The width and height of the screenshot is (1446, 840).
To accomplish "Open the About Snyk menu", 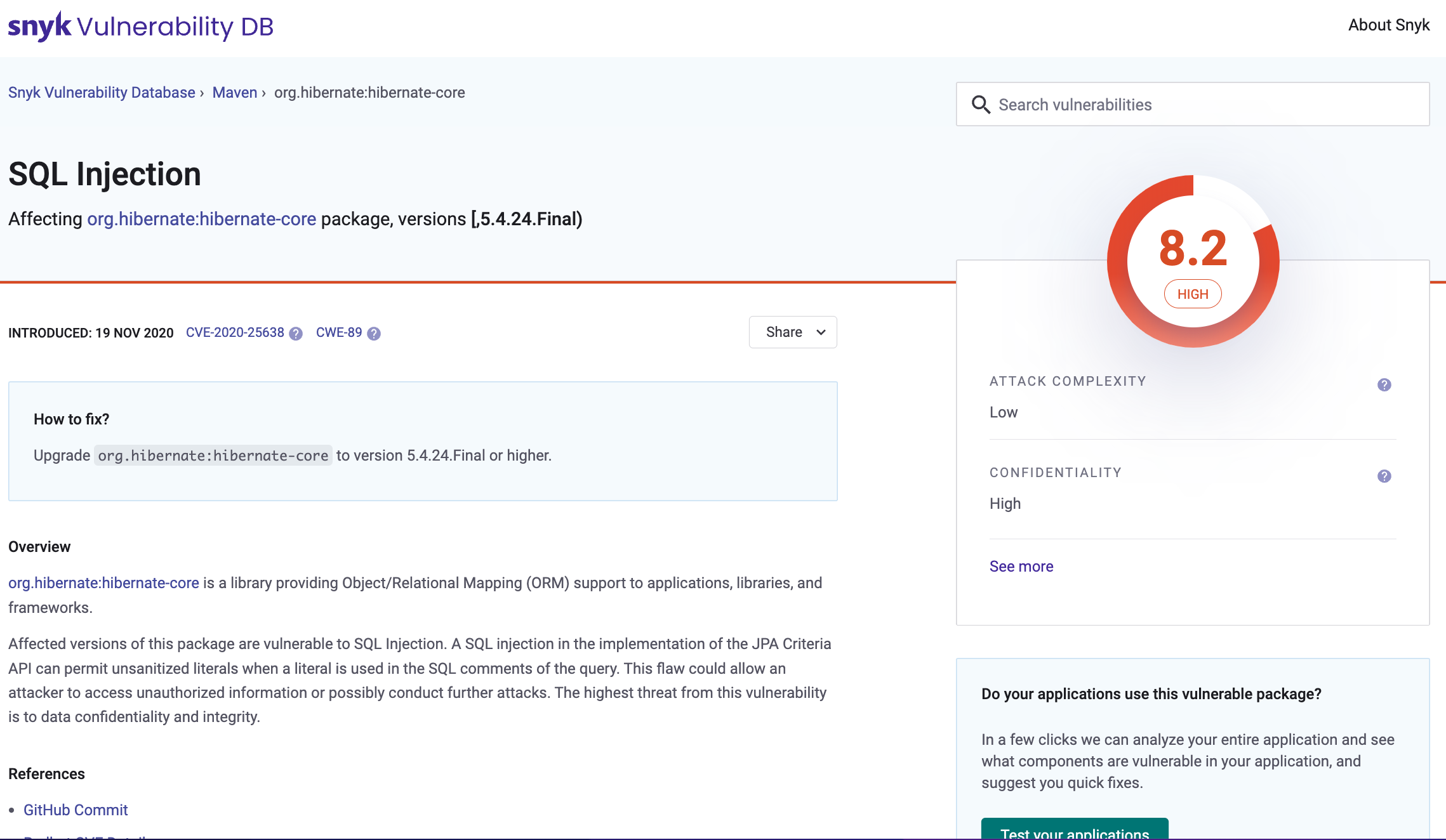I will pos(1389,25).
